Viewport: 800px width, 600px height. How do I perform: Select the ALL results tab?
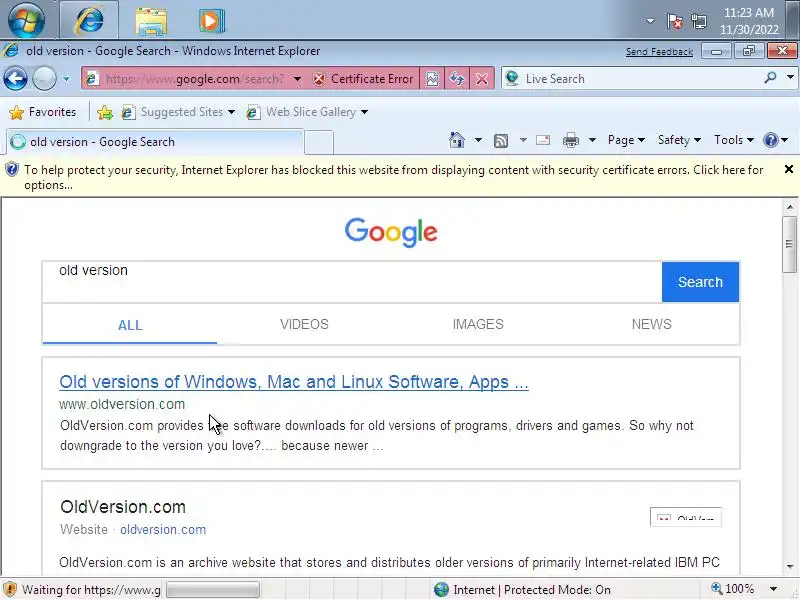click(130, 325)
